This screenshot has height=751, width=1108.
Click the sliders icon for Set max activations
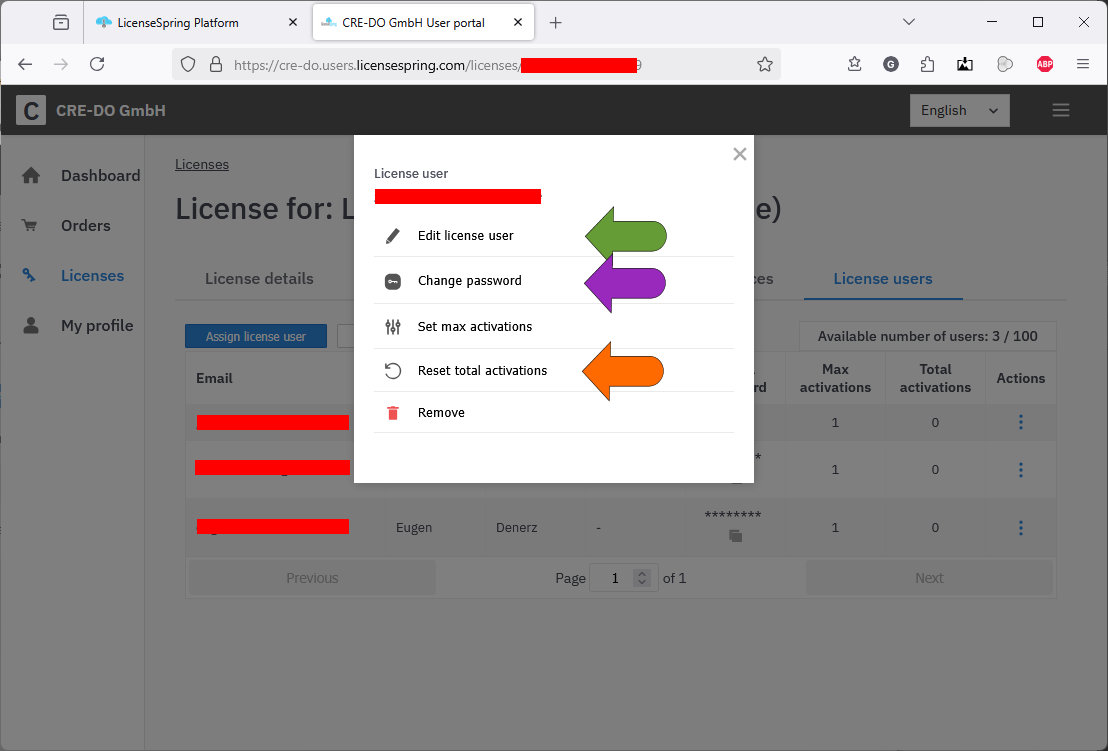(393, 326)
